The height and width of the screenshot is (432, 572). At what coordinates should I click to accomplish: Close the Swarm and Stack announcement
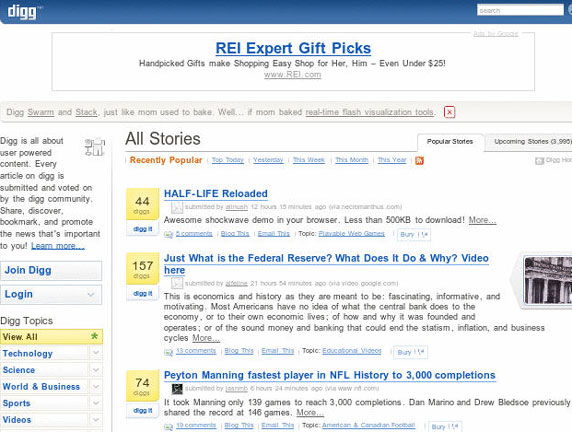[x=449, y=112]
